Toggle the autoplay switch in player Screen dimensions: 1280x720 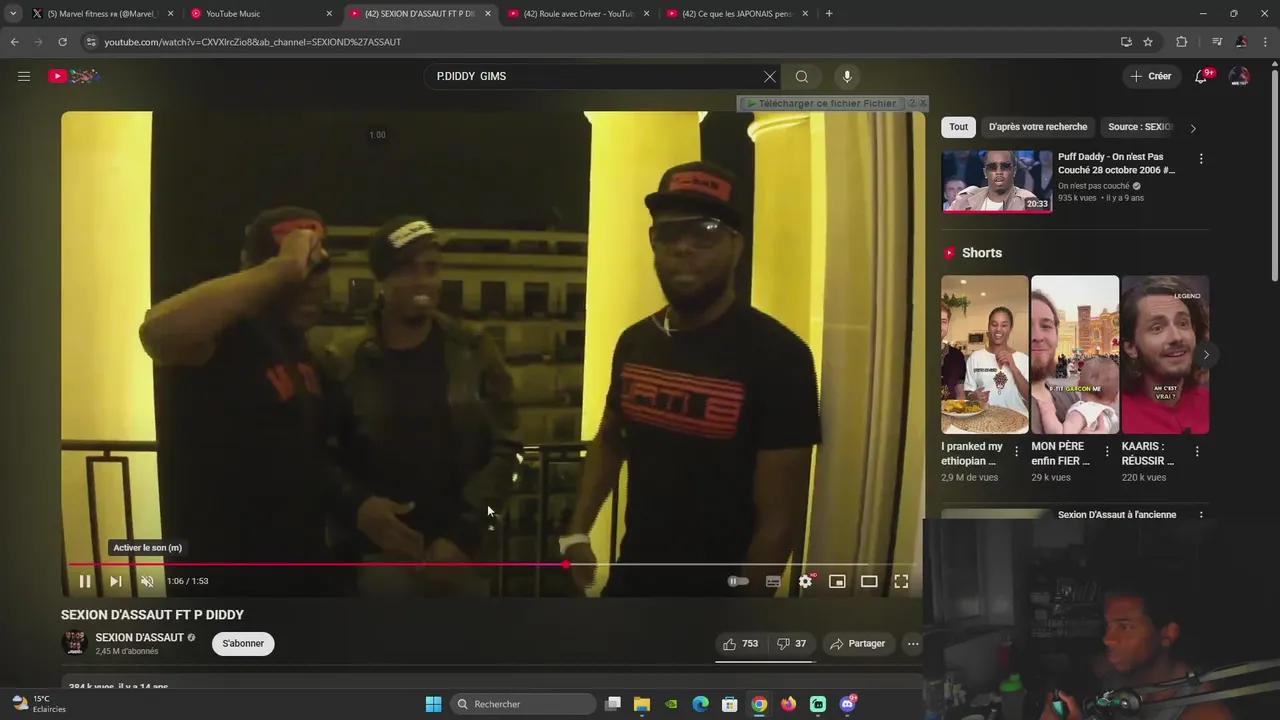tap(738, 581)
